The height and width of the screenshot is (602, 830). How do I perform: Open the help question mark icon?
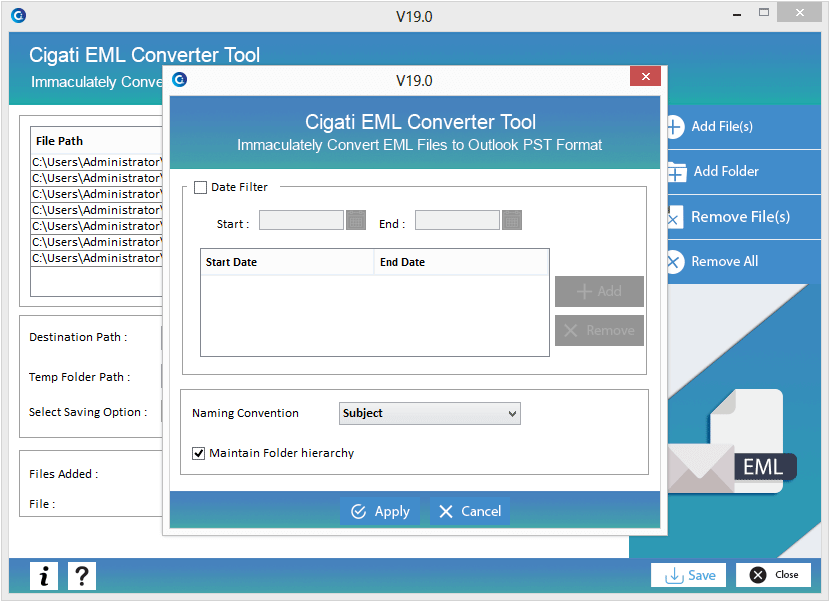pyautogui.click(x=82, y=576)
